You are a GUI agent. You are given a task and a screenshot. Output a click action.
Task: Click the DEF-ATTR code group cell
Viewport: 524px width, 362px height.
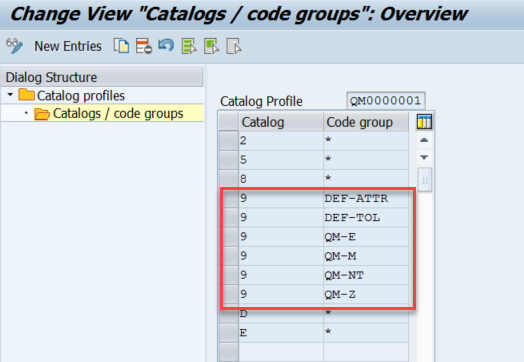pyautogui.click(x=366, y=198)
